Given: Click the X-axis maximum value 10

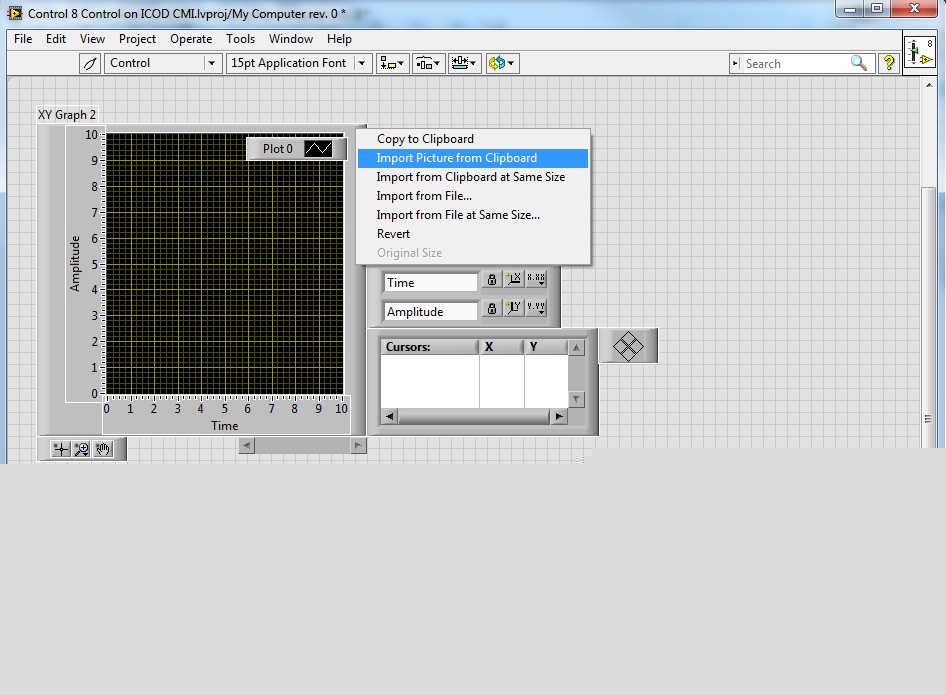Looking at the screenshot, I should [x=341, y=409].
